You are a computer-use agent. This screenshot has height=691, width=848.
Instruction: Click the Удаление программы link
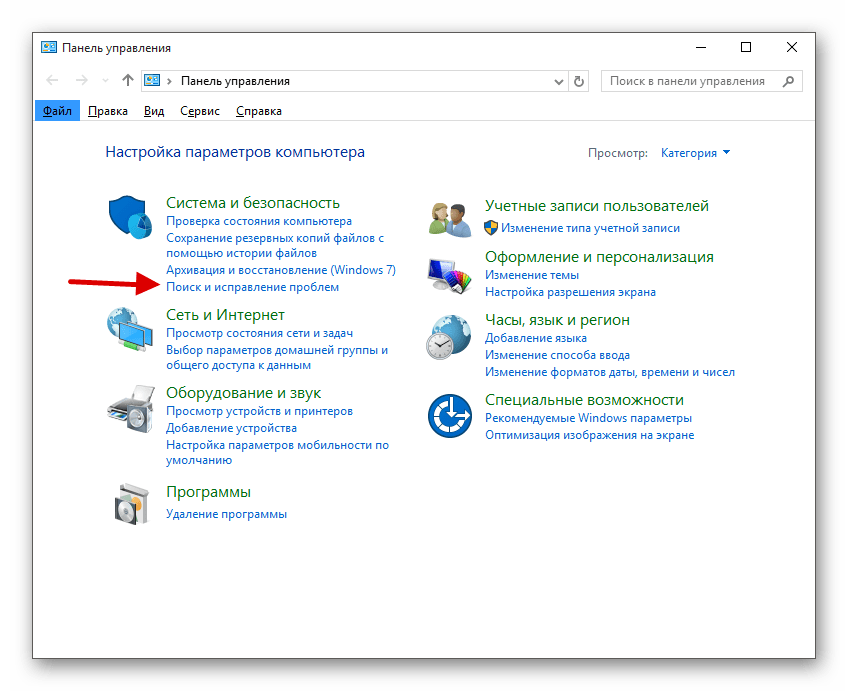tap(226, 514)
